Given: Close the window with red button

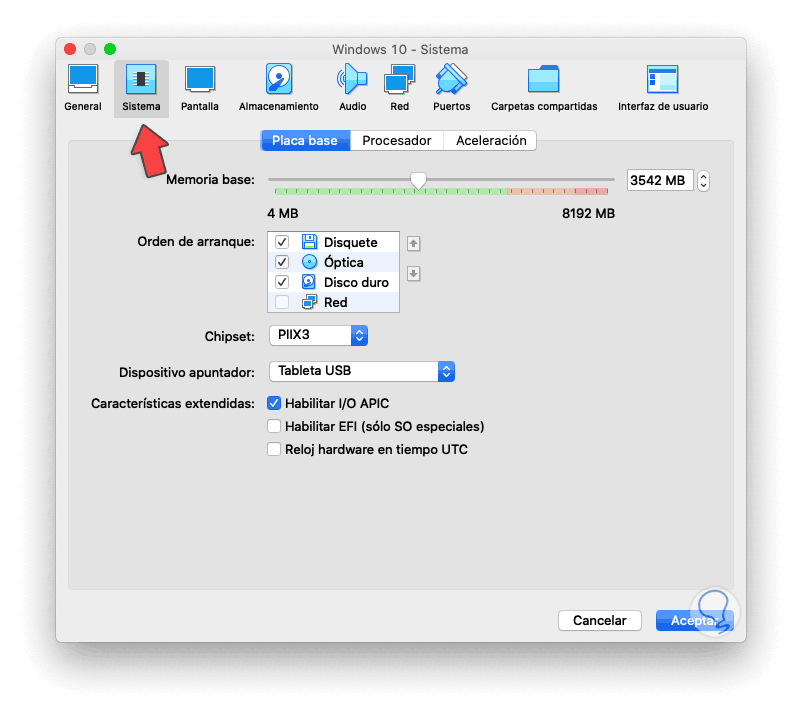Looking at the screenshot, I should 70,49.
